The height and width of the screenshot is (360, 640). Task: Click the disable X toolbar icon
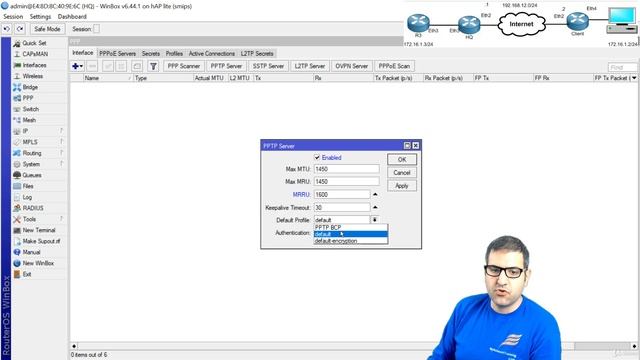pos(121,66)
